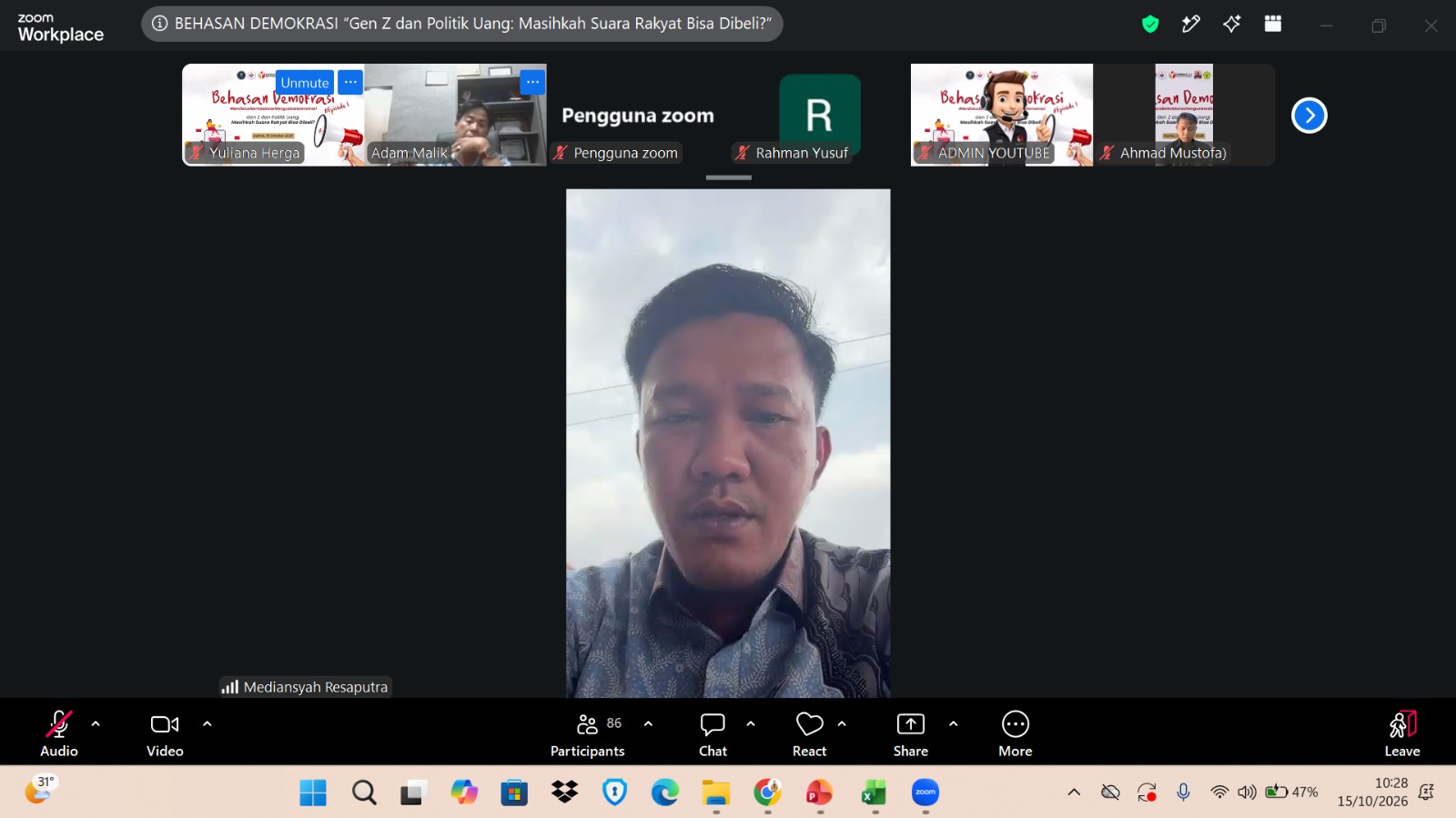
Task: Expand chat options arrow beside Chat
Action: 751,724
